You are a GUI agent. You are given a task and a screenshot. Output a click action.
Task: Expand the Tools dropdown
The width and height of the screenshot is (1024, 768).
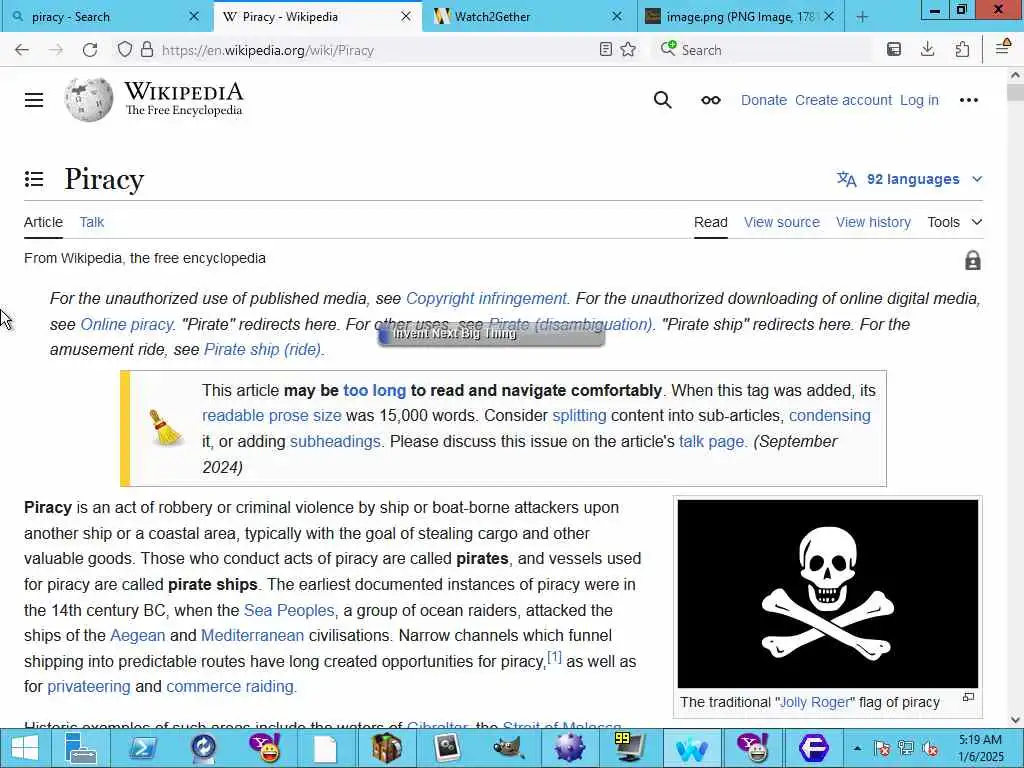point(955,222)
